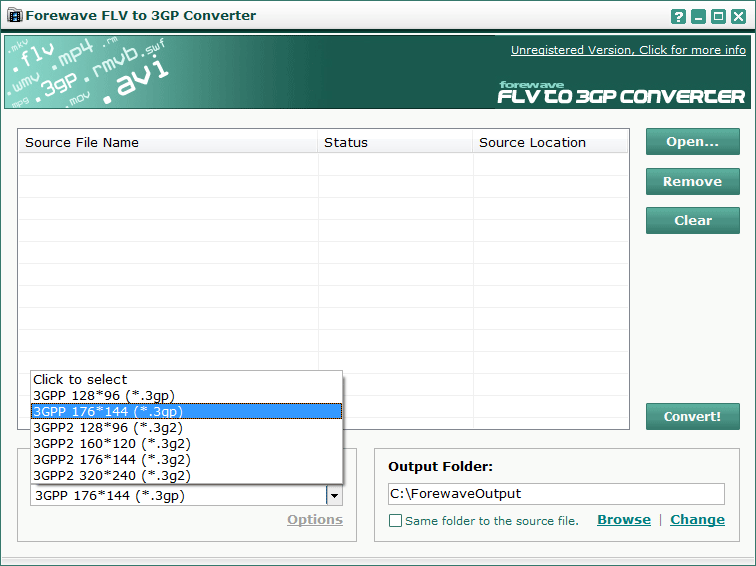Viewport: 756px width, 566px height.
Task: Choose 3GPP2 160*120 (*.3g2) format
Action: pos(187,444)
